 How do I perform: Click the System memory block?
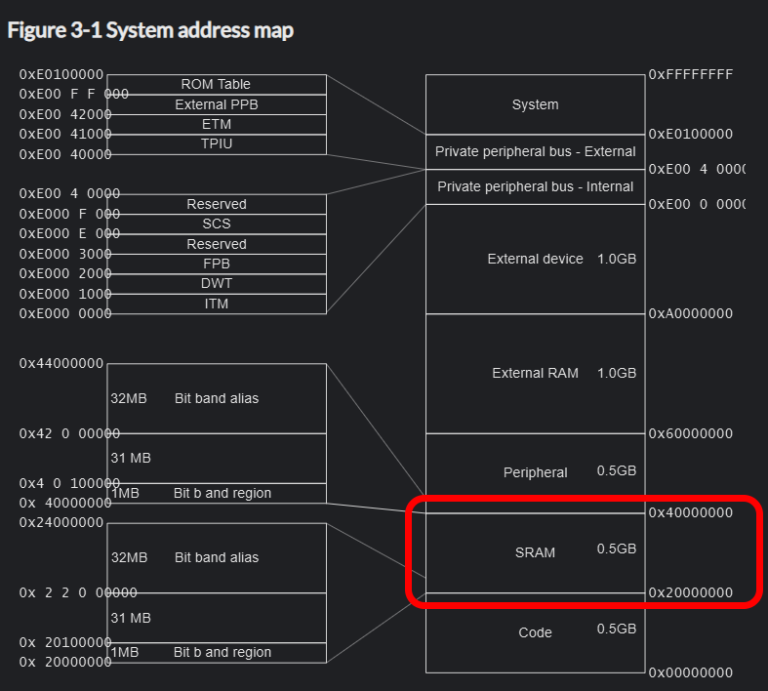coord(535,104)
